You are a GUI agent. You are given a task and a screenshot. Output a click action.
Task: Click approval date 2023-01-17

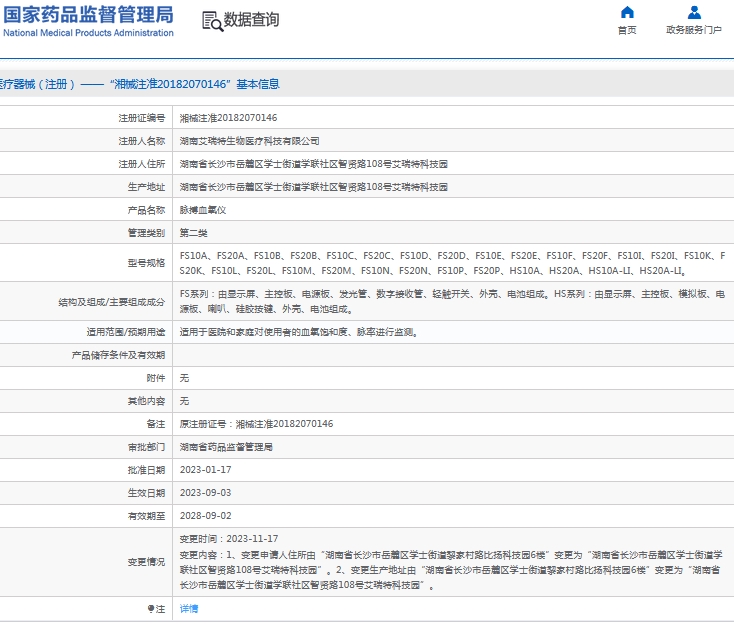point(206,470)
